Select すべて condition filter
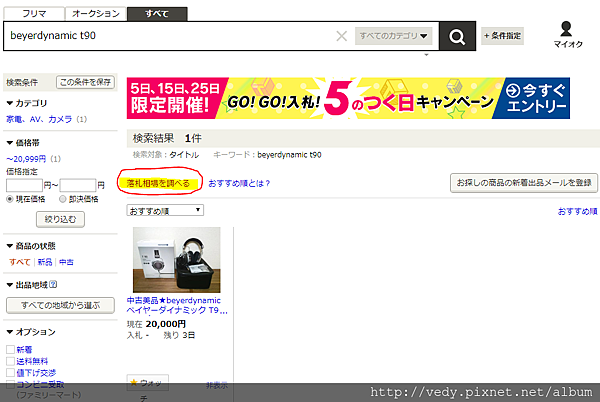 pos(20,262)
